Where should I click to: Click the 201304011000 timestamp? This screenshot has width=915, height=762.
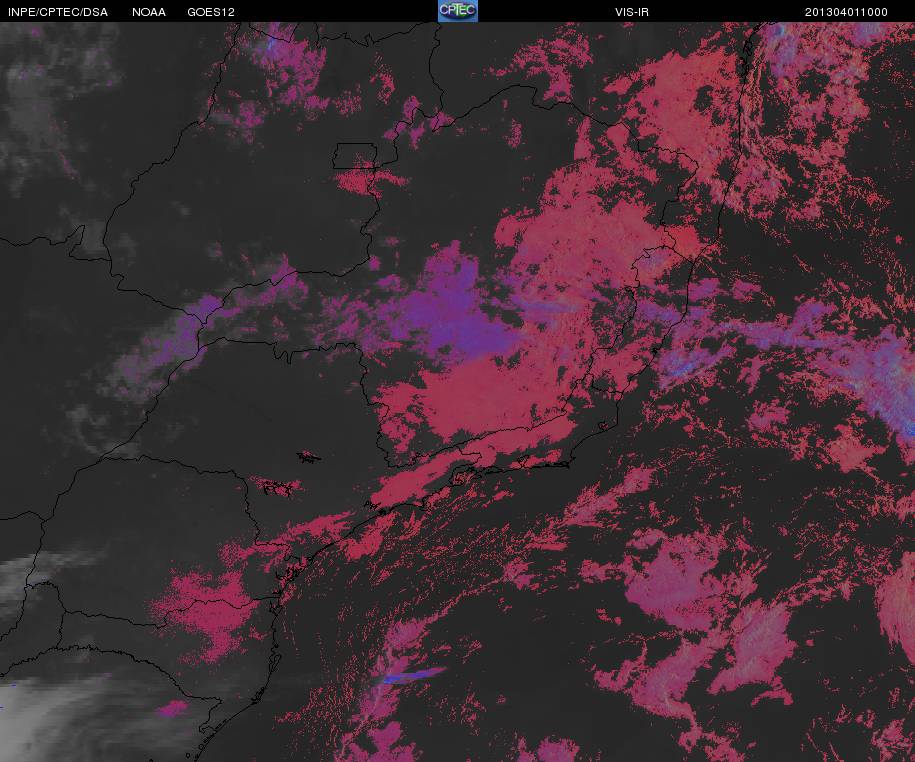click(x=846, y=12)
